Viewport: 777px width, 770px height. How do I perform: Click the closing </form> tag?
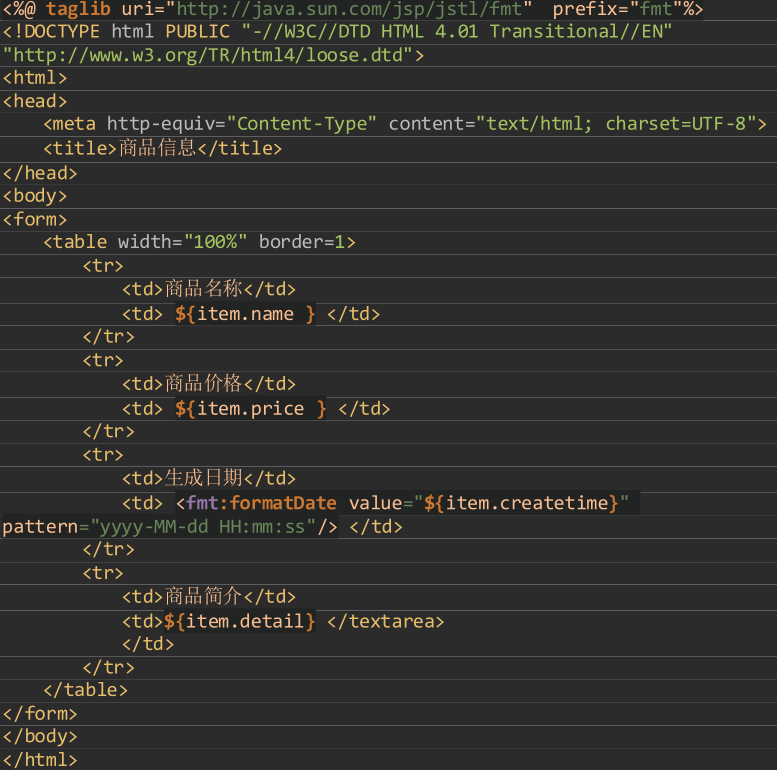pos(40,714)
